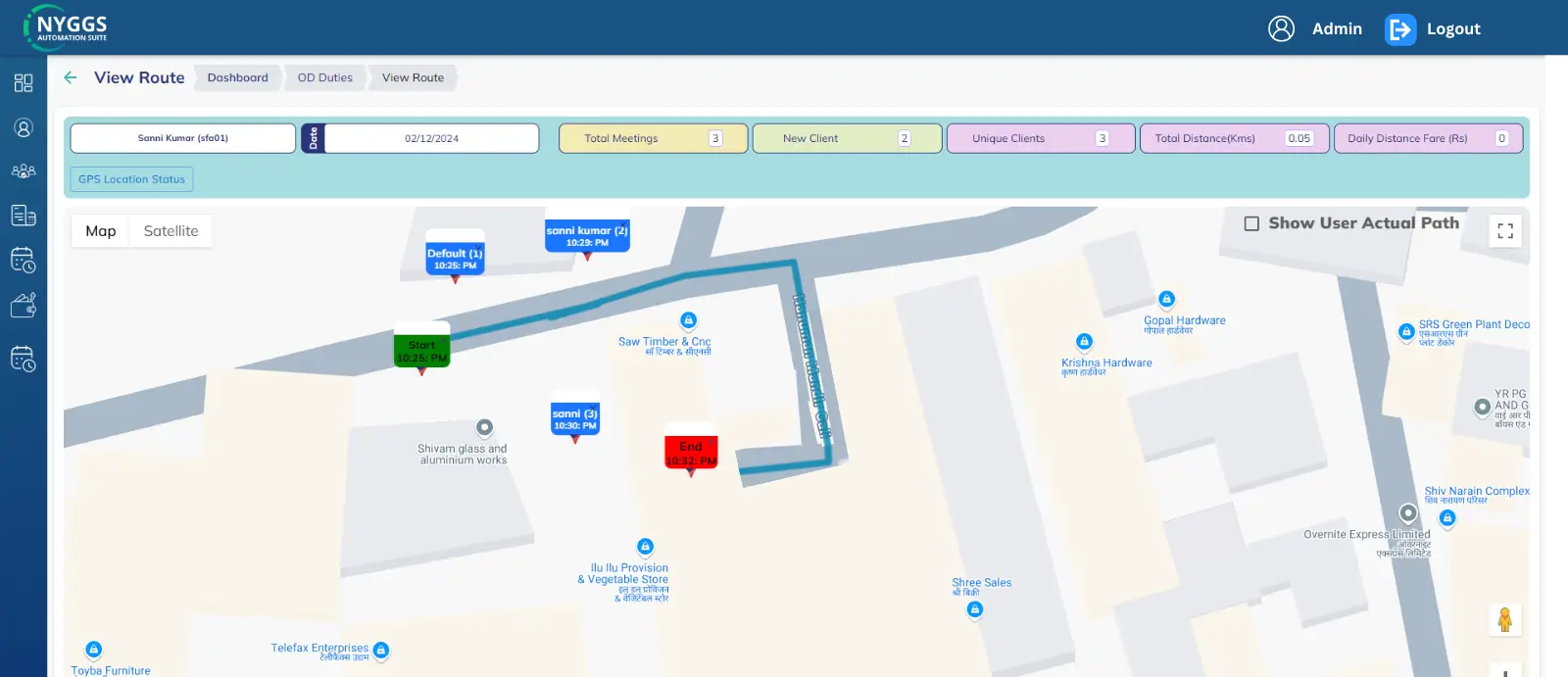Click the Total Meetings card
The width and height of the screenshot is (1568, 677).
[653, 138]
